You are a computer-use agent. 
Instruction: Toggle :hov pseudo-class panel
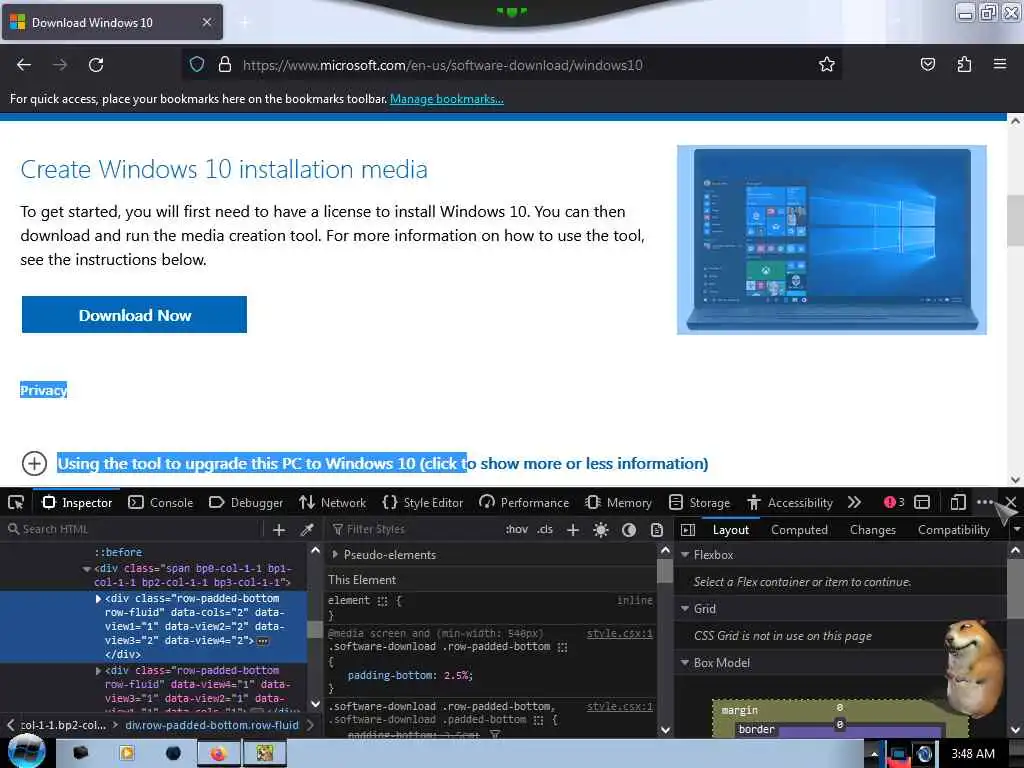(x=517, y=529)
